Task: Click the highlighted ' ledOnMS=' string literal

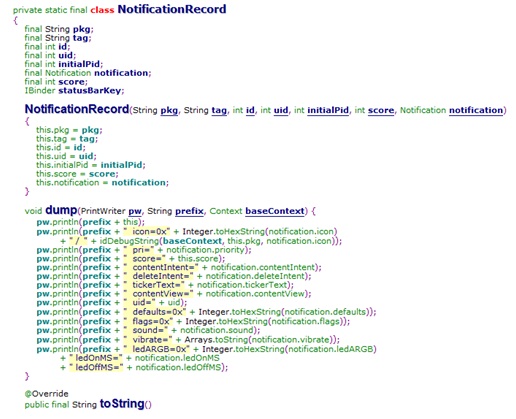Action: pos(96,358)
